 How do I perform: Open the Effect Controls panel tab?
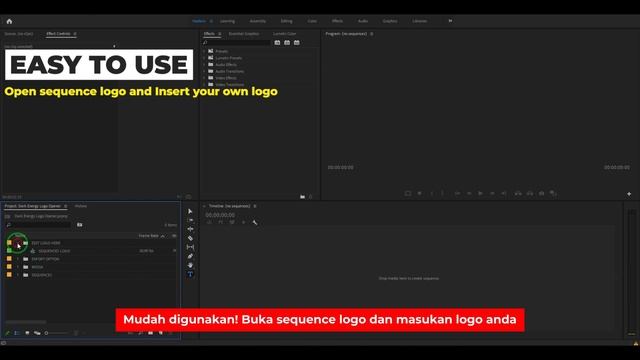coord(58,34)
